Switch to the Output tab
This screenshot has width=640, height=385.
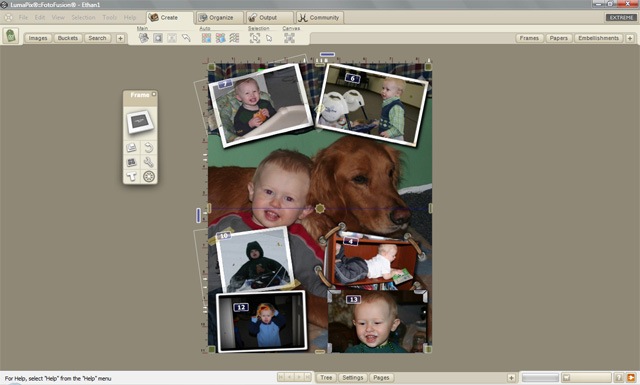pyautogui.click(x=269, y=18)
